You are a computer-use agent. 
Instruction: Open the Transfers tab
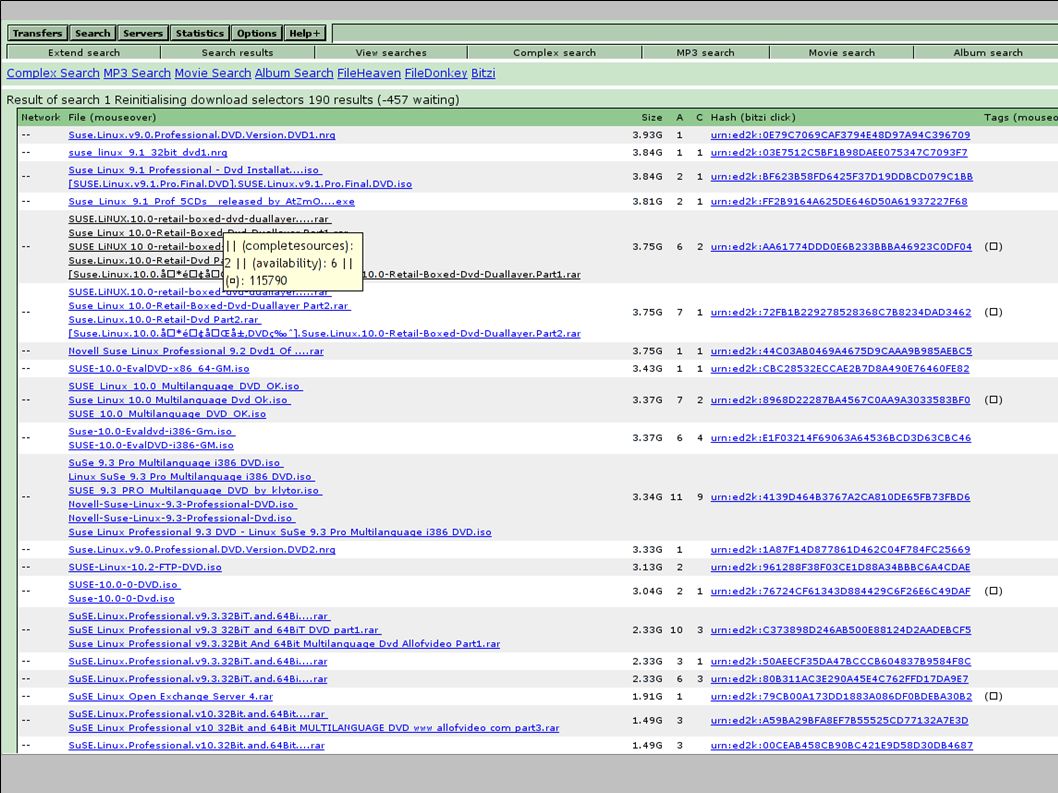tap(37, 33)
